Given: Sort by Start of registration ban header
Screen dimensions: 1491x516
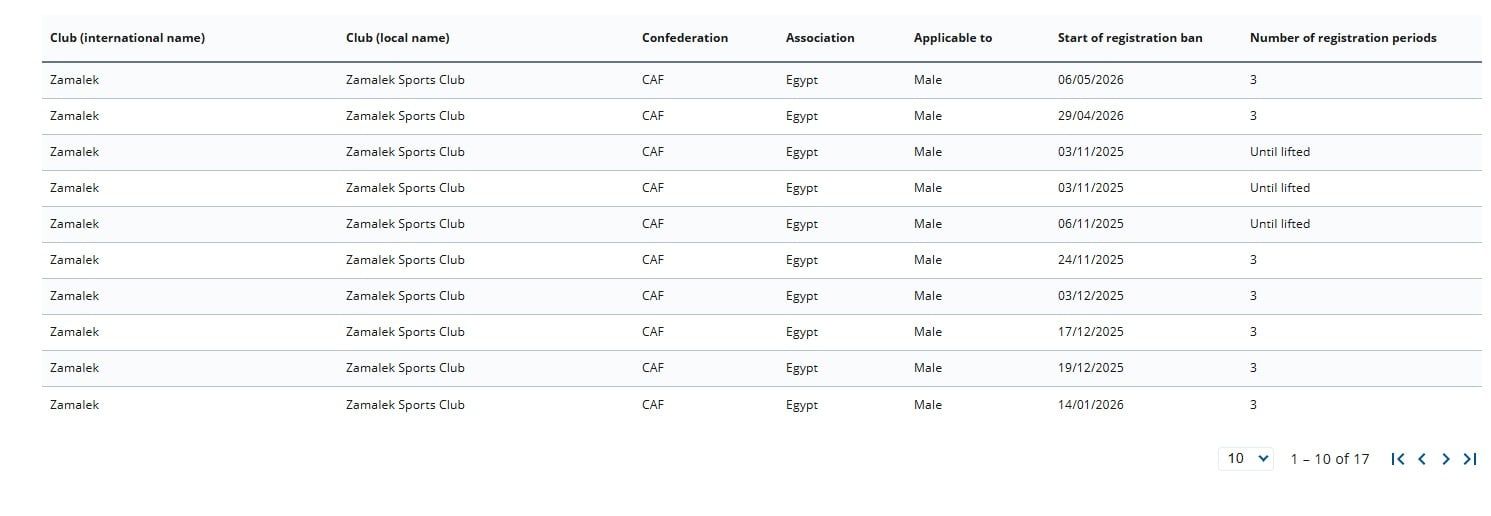Looking at the screenshot, I should [x=1130, y=38].
